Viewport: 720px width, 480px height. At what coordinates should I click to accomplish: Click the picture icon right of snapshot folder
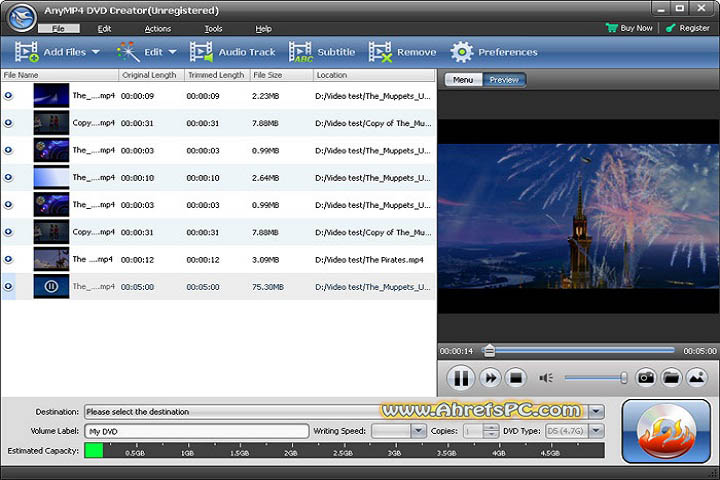pos(697,378)
